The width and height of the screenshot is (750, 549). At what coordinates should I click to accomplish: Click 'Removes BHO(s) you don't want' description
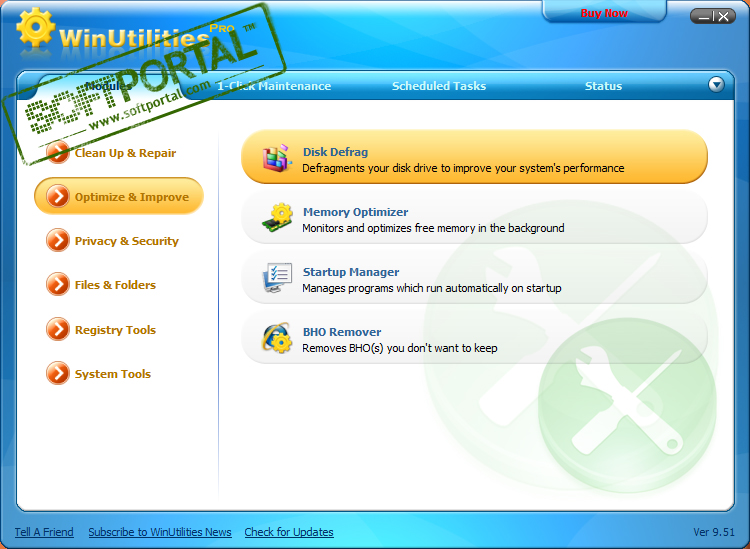click(399, 348)
